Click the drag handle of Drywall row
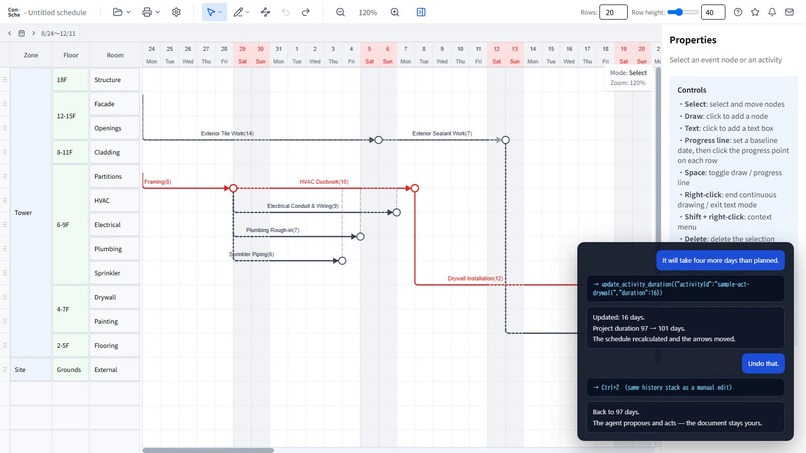This screenshot has height=453, width=806. click(x=5, y=297)
